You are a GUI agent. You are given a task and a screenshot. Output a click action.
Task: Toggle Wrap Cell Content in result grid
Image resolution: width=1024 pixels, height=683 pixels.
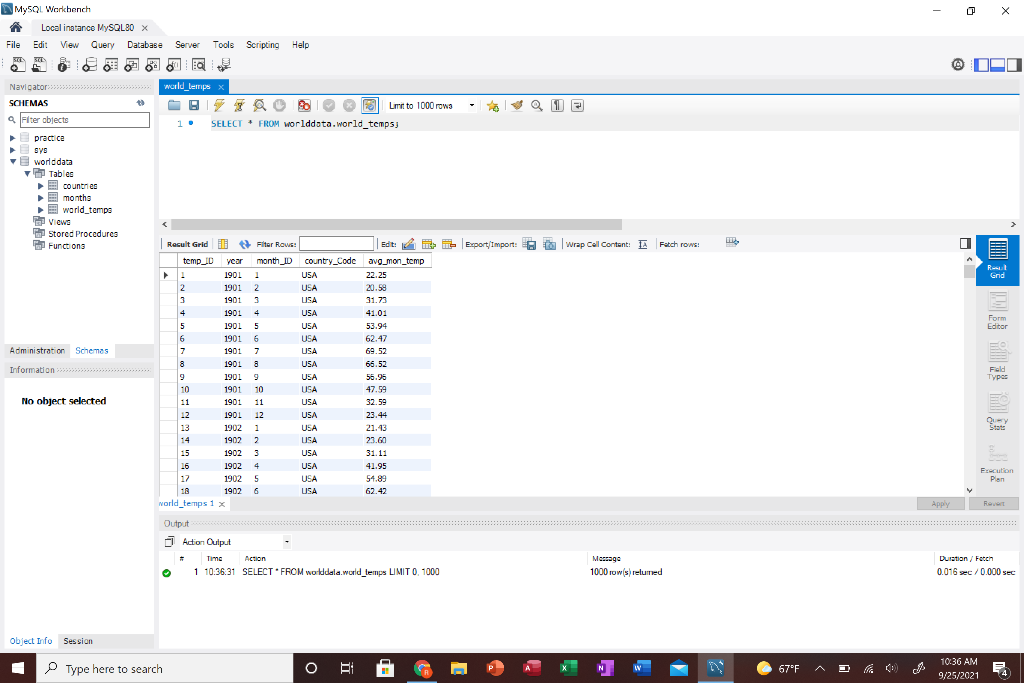pos(644,243)
